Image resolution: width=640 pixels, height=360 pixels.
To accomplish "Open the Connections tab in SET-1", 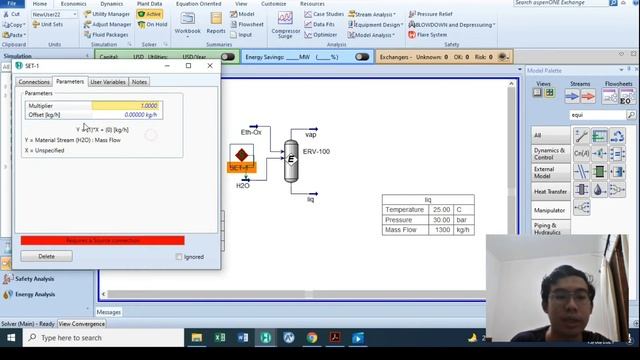I will pos(34,82).
